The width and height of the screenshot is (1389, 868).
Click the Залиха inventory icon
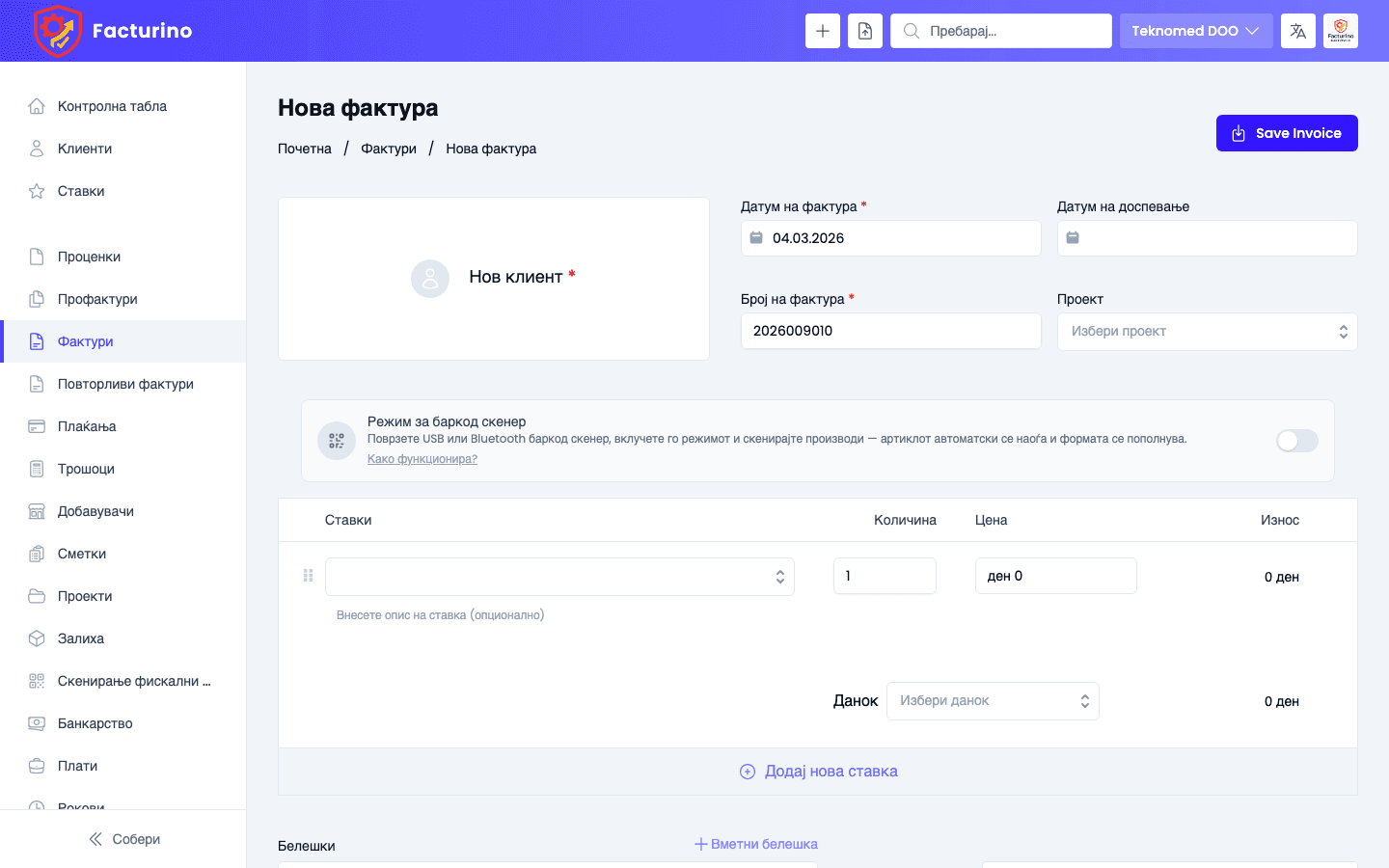click(37, 638)
